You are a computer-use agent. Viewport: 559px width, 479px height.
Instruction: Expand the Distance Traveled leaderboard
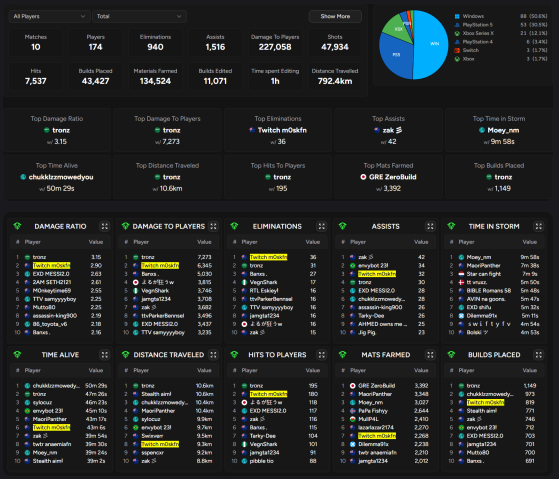(213, 355)
